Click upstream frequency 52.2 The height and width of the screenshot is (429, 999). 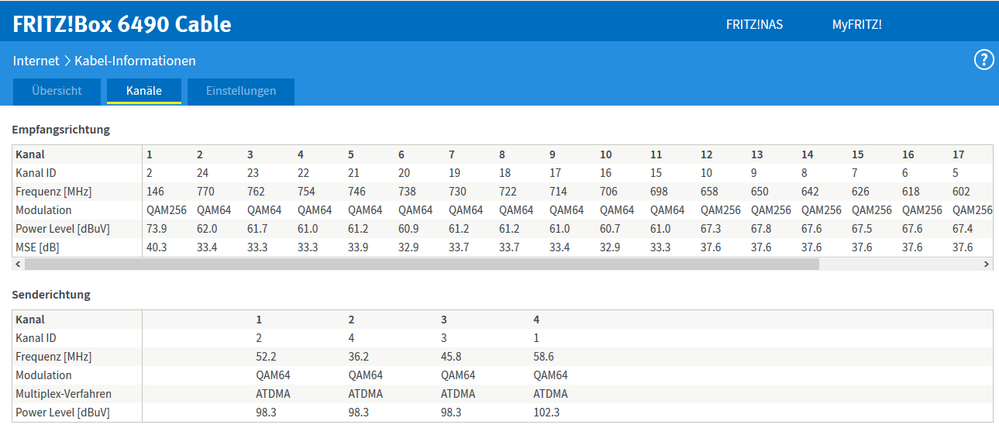point(265,356)
